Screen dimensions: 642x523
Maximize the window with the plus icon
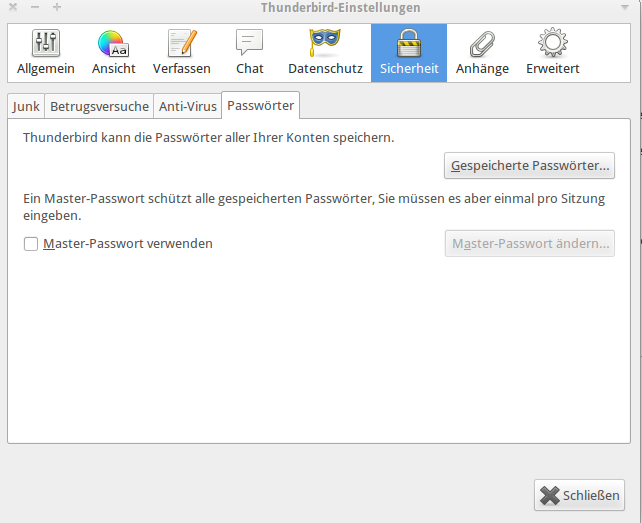[57, 7]
